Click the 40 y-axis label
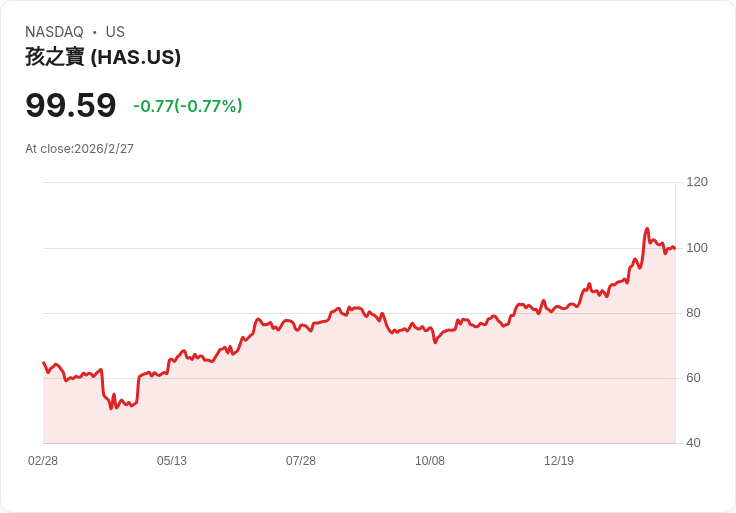 [x=693, y=443]
